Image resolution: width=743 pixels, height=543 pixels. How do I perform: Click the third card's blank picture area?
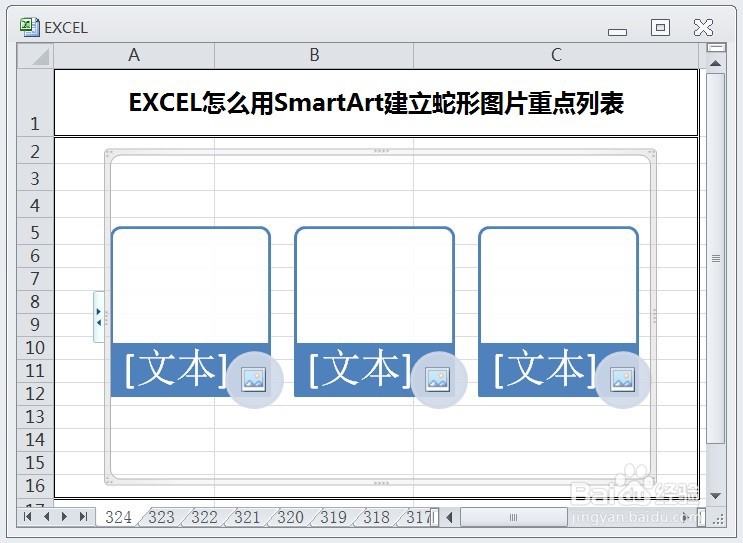pyautogui.click(x=558, y=285)
